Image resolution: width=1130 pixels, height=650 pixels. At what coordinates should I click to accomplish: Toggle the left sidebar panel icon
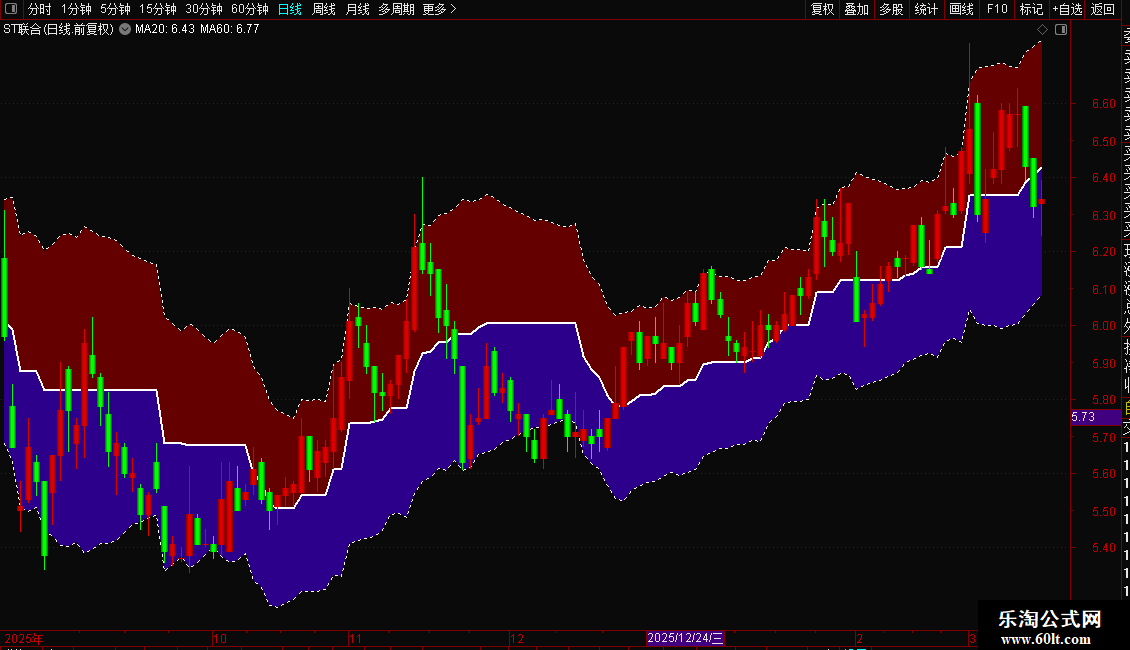coord(11,9)
